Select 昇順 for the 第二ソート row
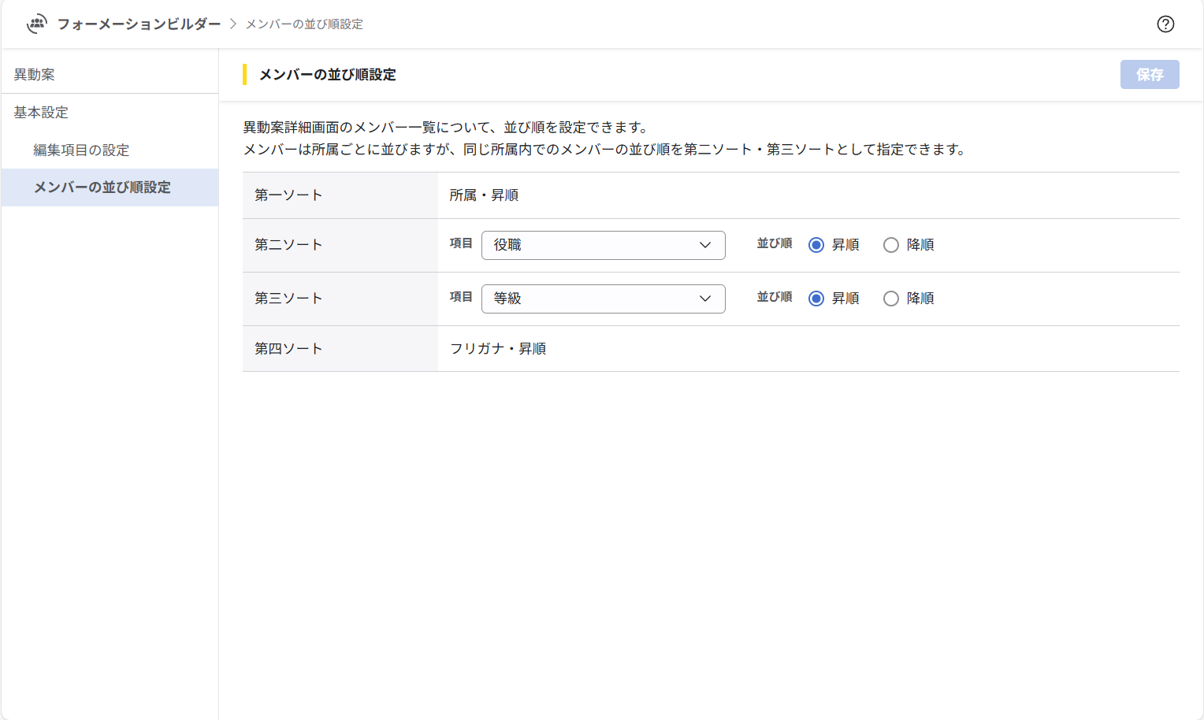This screenshot has height=720, width=1204. (816, 244)
